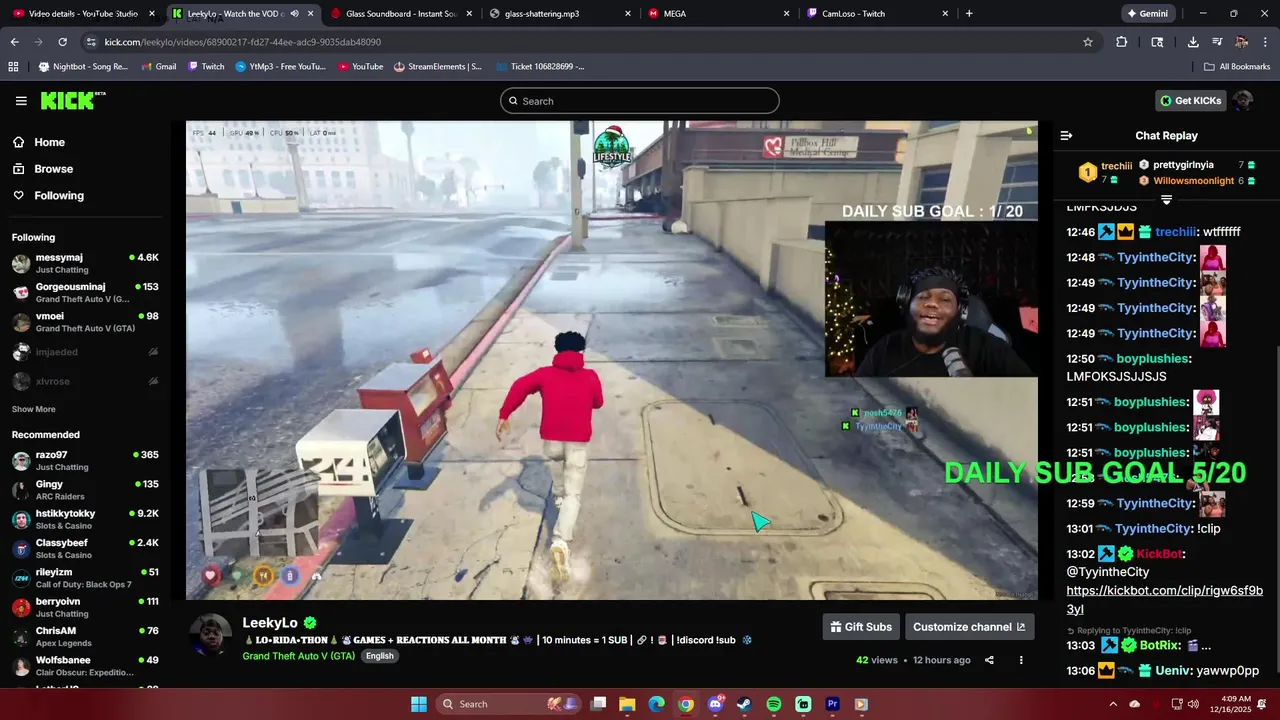Open Chrome extensions puzzle icon
Image resolution: width=1280 pixels, height=720 pixels.
click(x=1122, y=42)
